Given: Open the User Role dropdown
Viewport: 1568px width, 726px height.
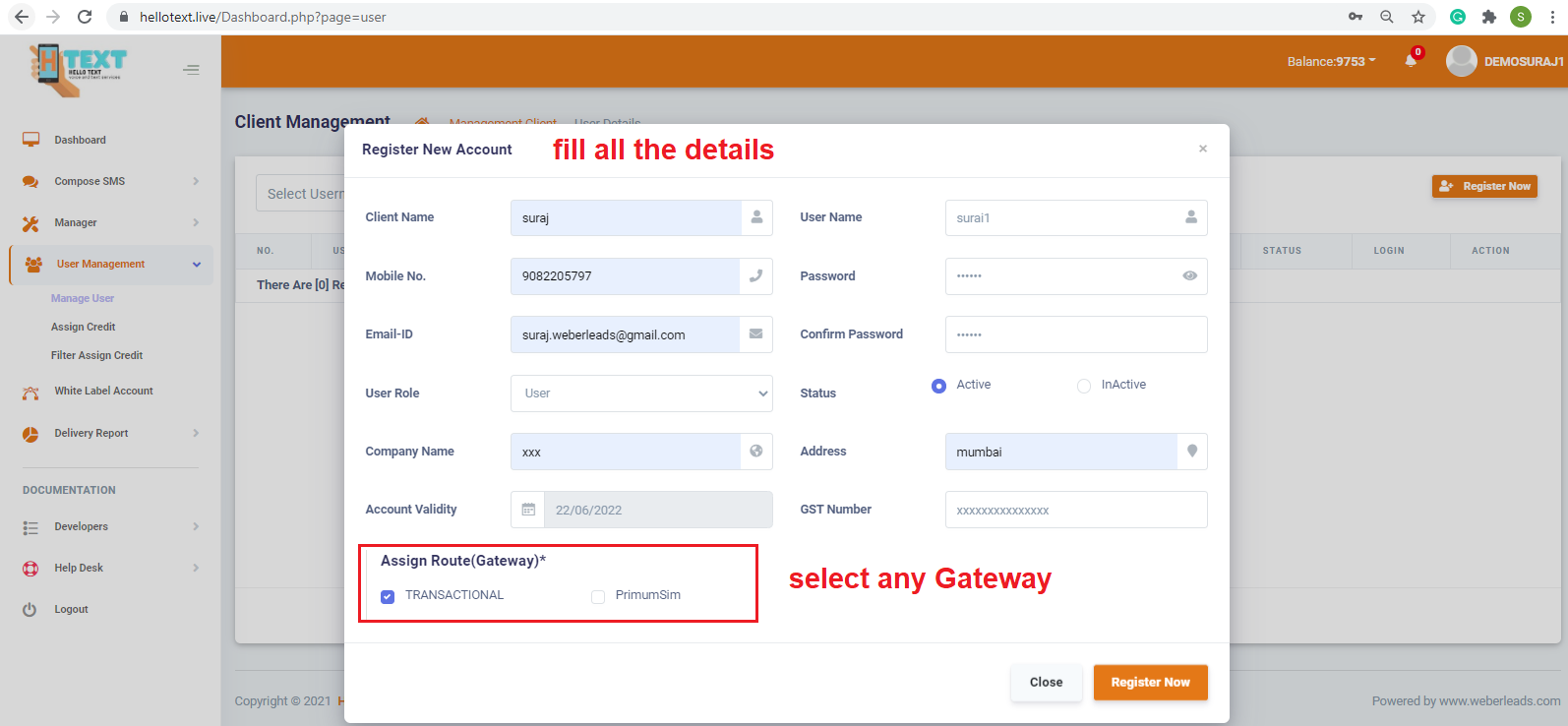Looking at the screenshot, I should 641,393.
